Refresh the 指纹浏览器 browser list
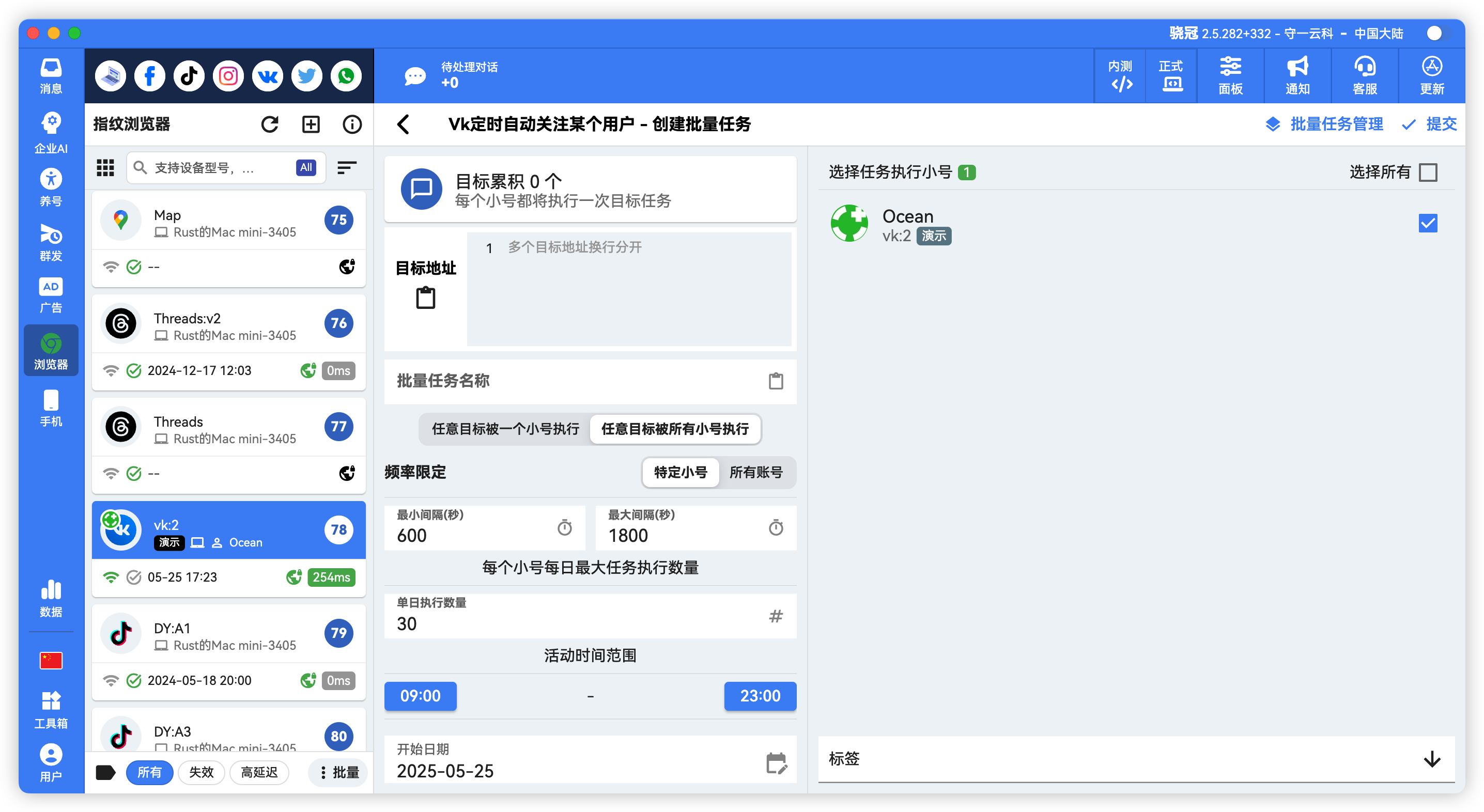This screenshot has height=812, width=1484. coord(270,124)
